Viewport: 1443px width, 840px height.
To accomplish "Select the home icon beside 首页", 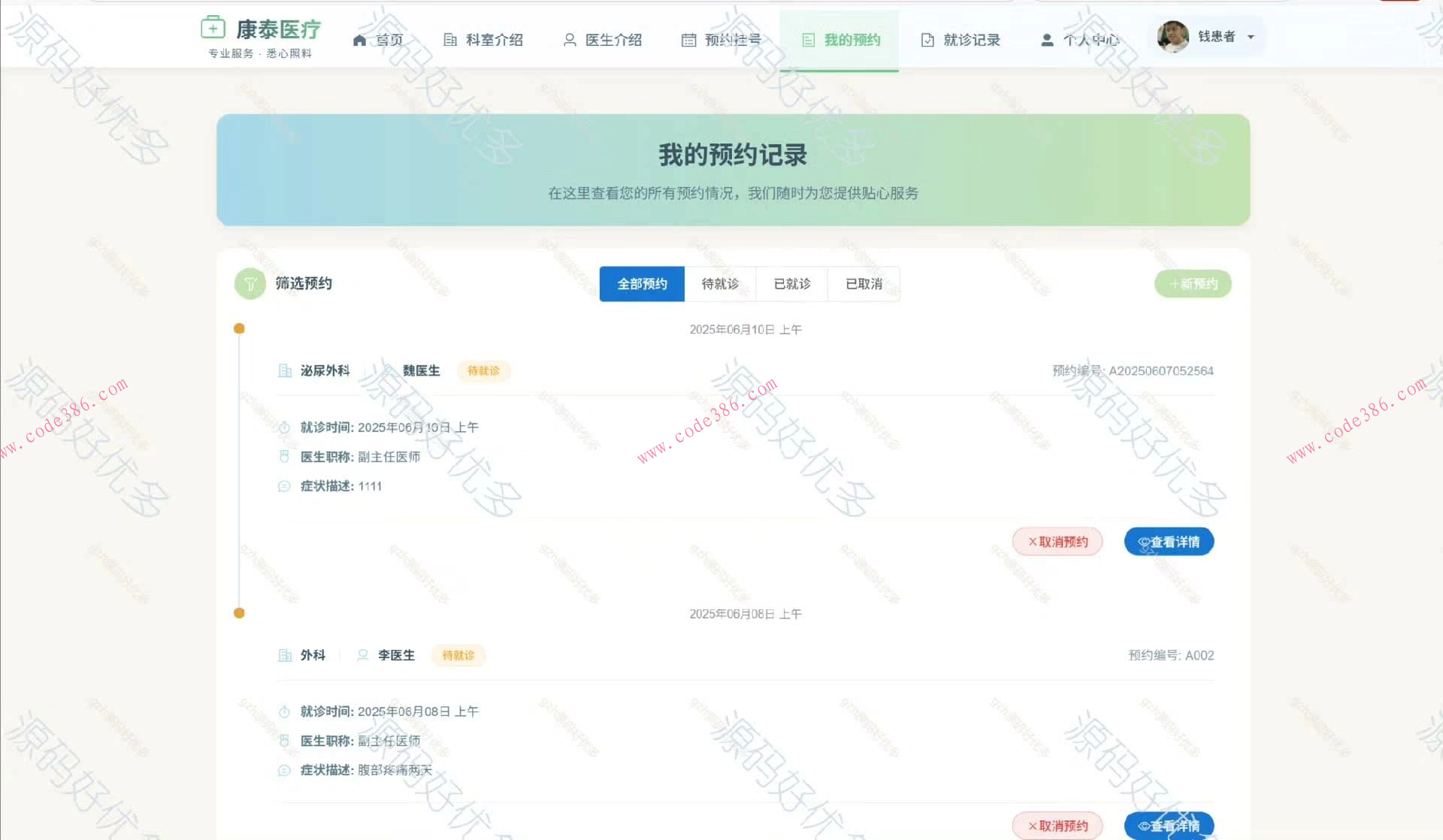I will pyautogui.click(x=358, y=40).
